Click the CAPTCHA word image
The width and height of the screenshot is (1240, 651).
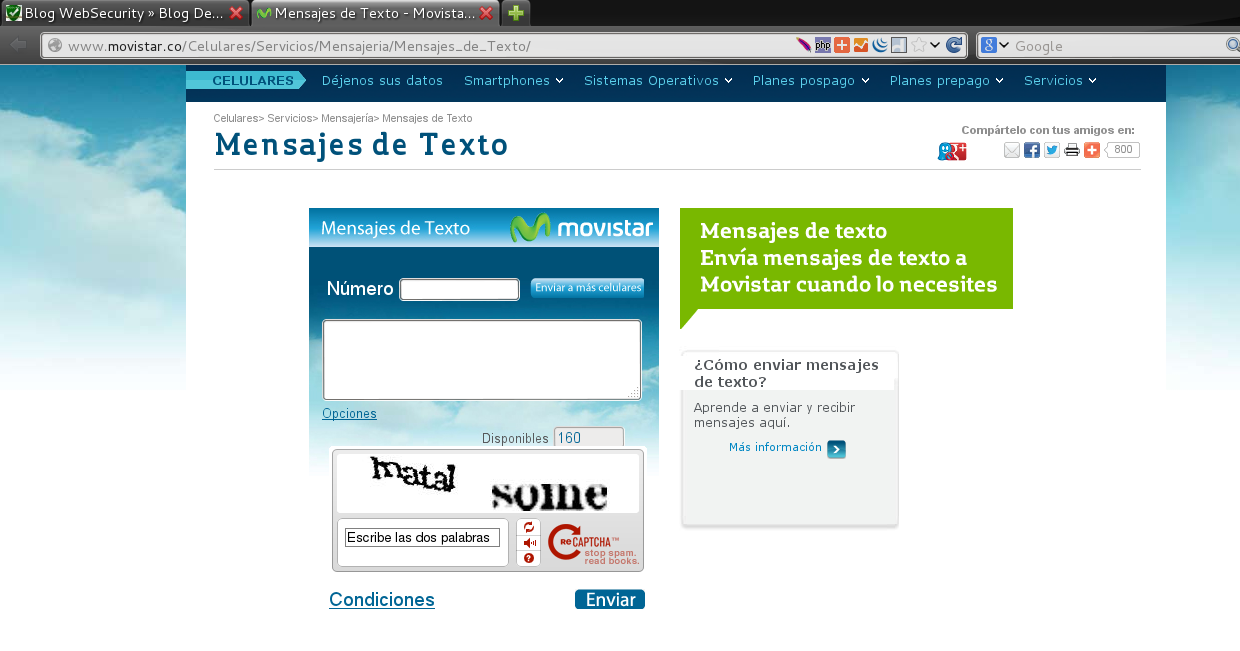tap(488, 483)
